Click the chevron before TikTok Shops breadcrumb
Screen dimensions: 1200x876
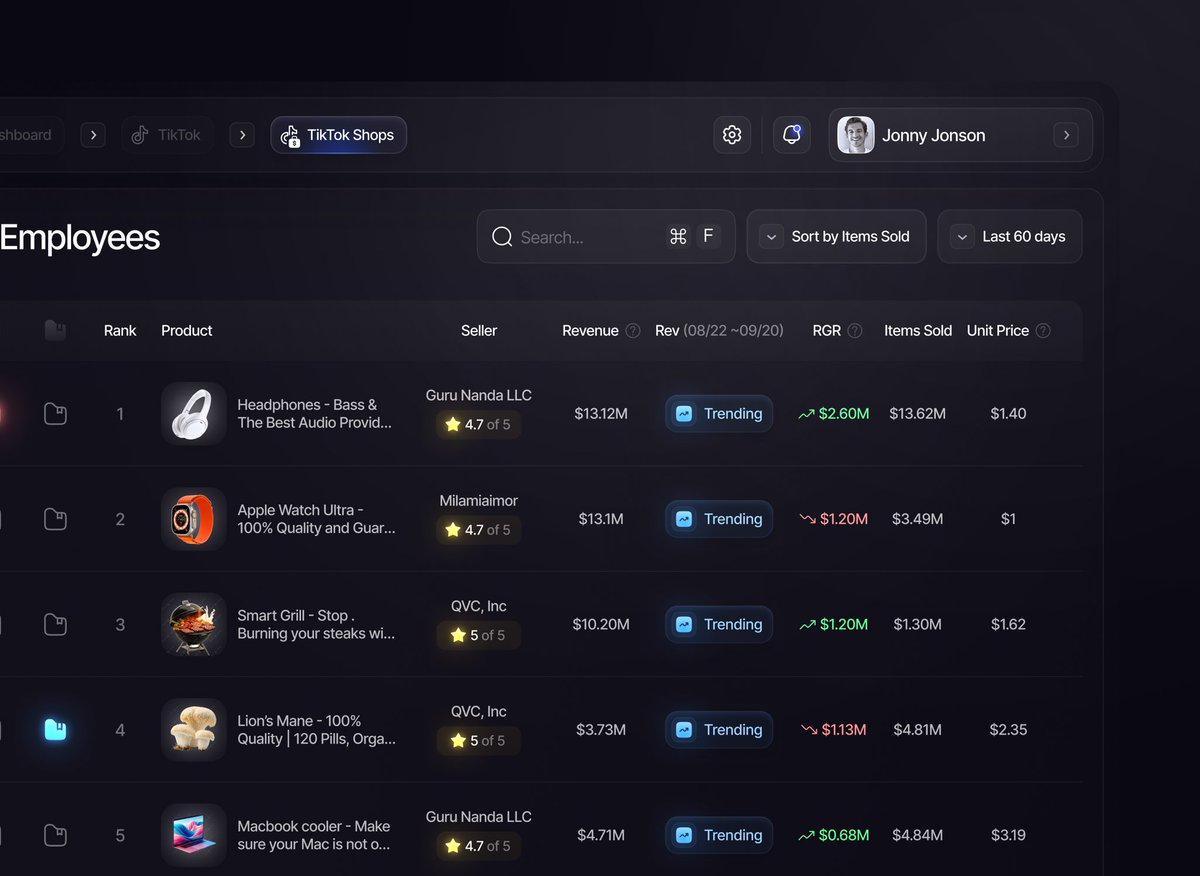(x=242, y=135)
